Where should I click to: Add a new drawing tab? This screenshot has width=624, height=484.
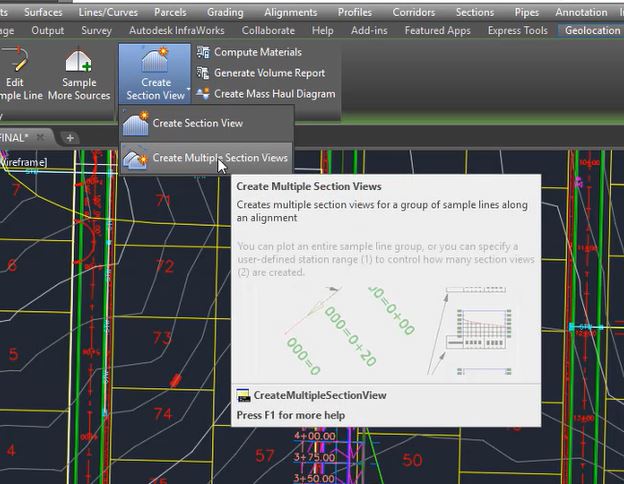point(70,138)
